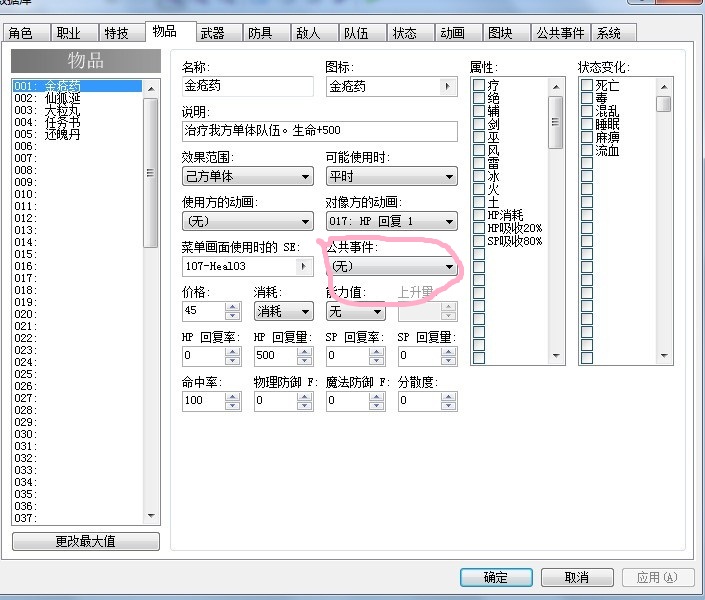Check the 毒 state change box
The image size is (705, 600).
587,98
